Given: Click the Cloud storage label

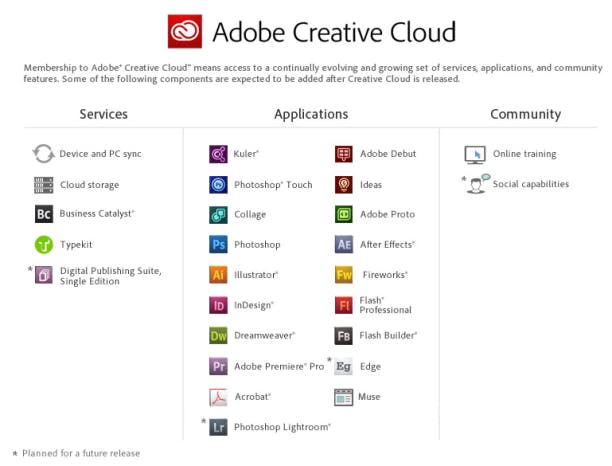Looking at the screenshot, I should [89, 185].
